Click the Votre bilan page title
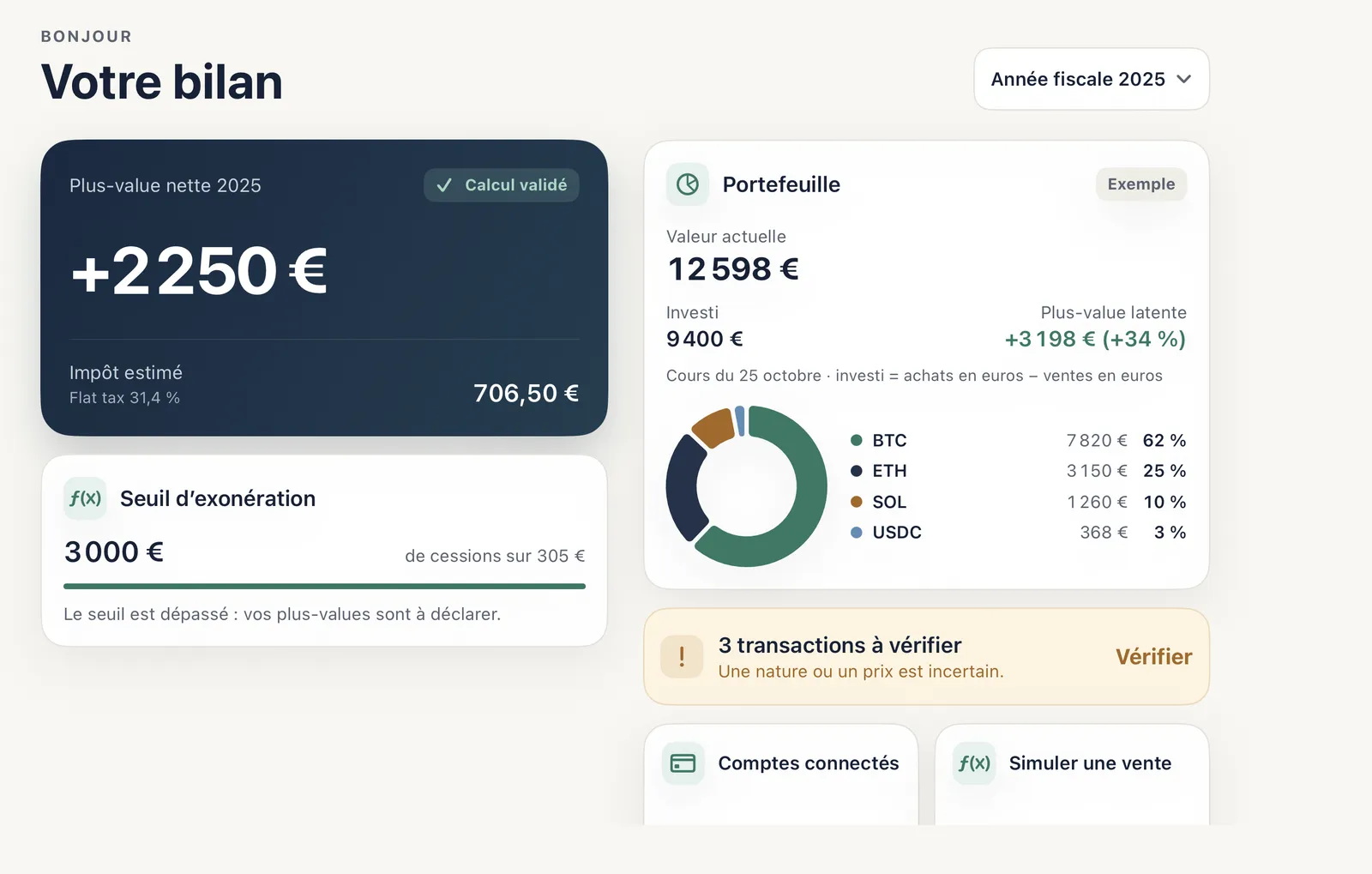The image size is (1372, 874). (x=162, y=82)
